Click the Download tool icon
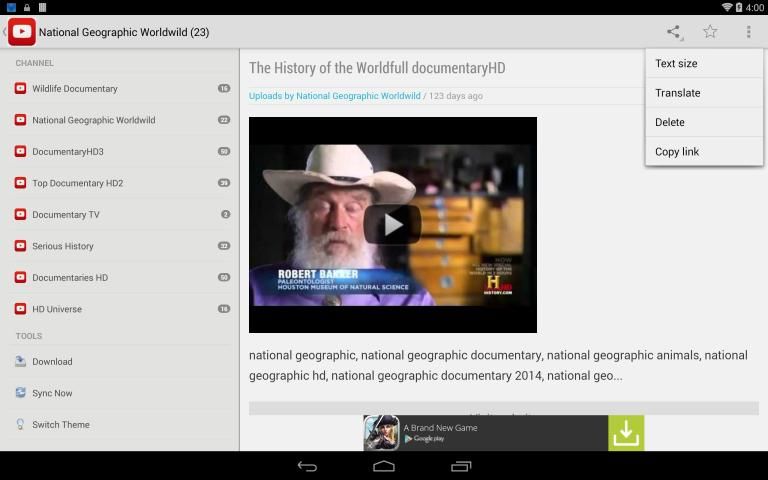768x480 pixels. pos(20,362)
